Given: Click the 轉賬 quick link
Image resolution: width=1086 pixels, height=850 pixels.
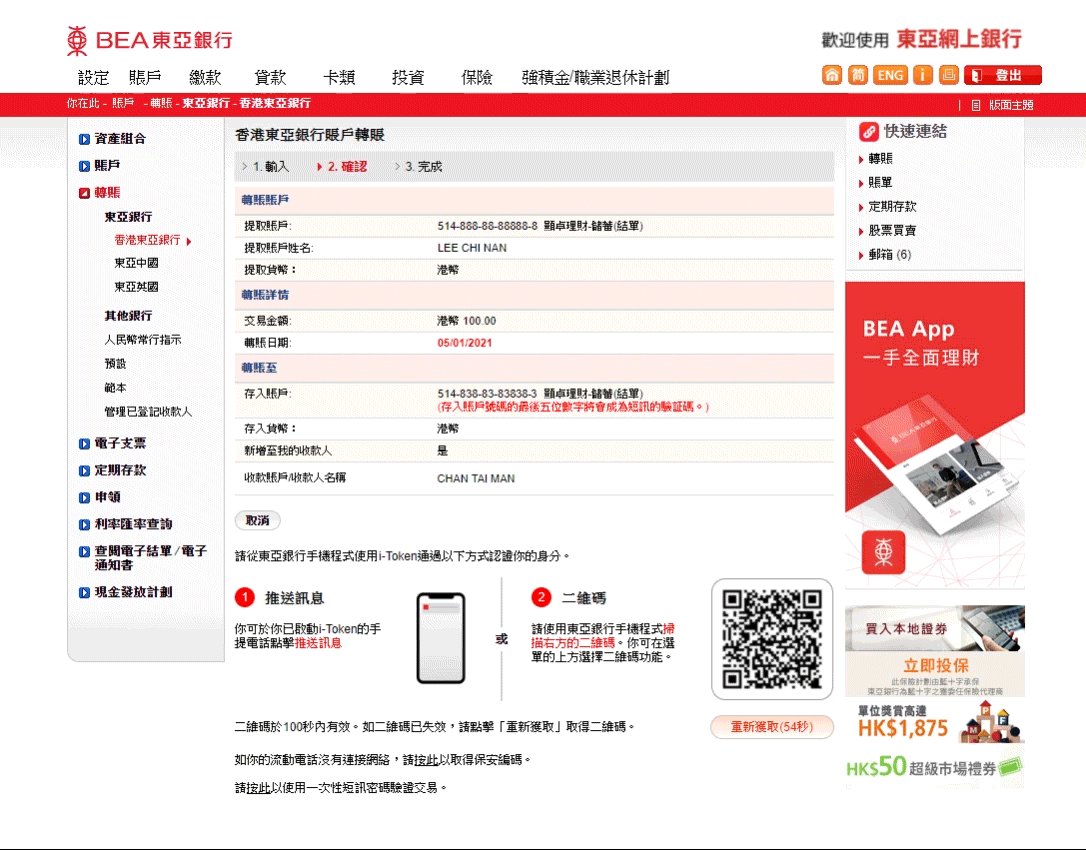Looking at the screenshot, I should tap(880, 159).
